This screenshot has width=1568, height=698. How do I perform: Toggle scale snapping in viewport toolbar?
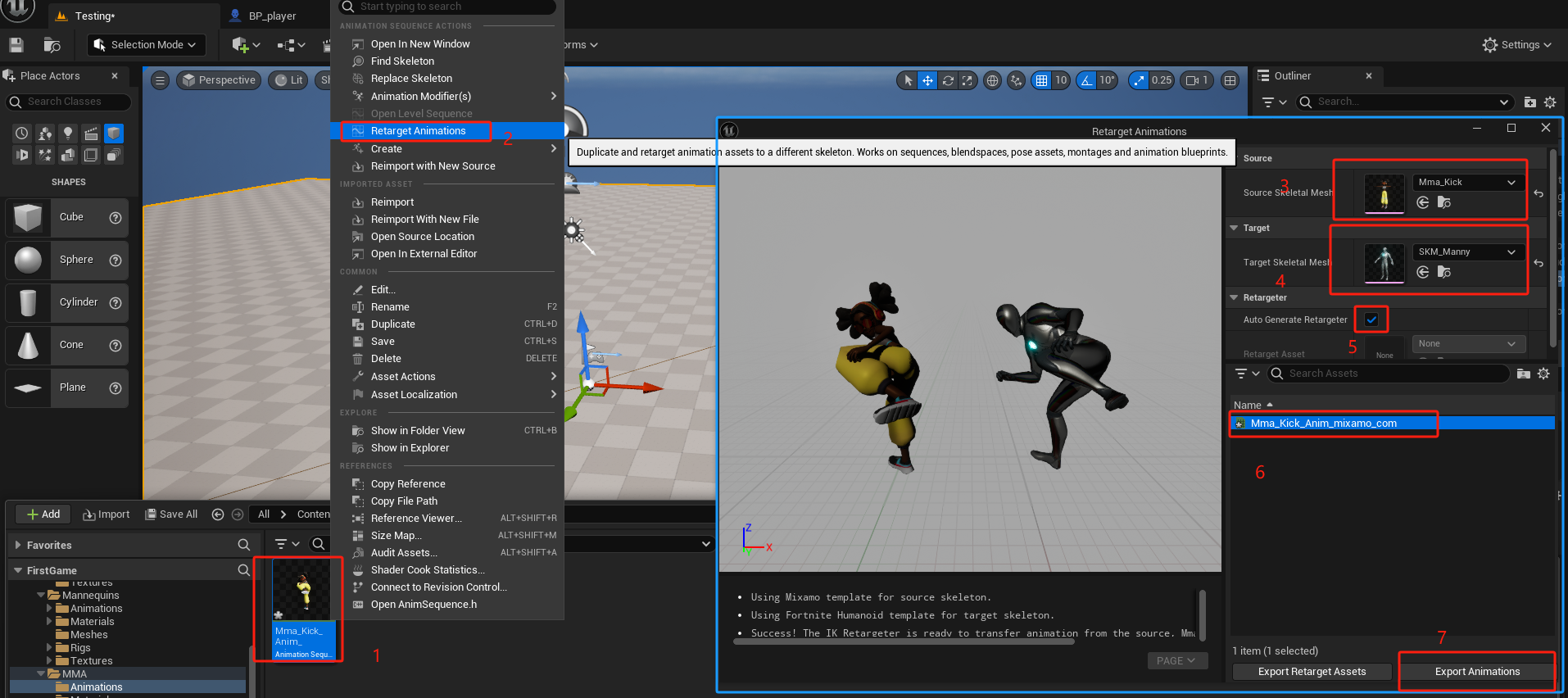(1139, 80)
